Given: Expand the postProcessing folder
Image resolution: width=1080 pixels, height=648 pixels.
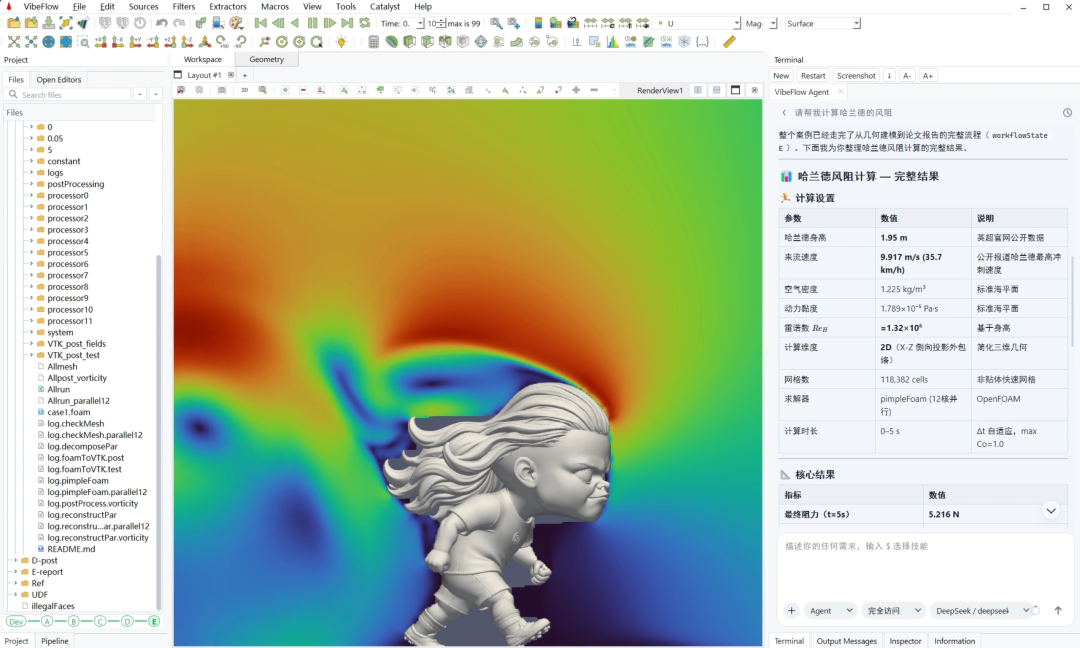Looking at the screenshot, I should (x=31, y=184).
